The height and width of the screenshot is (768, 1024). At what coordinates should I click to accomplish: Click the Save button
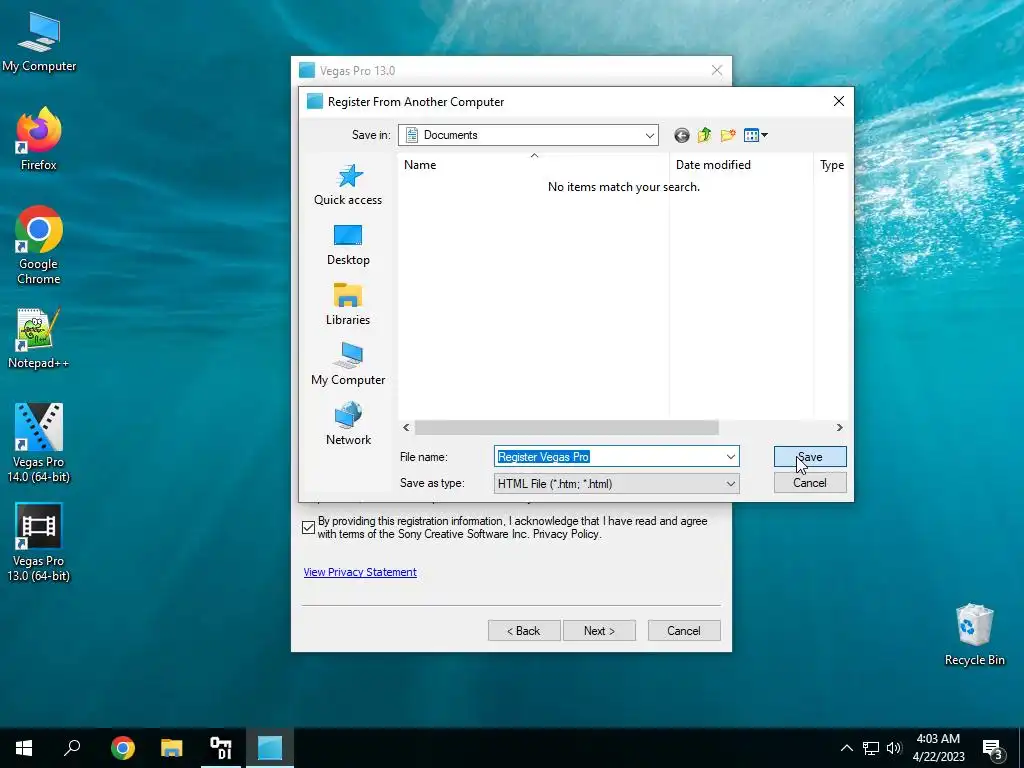pos(810,457)
